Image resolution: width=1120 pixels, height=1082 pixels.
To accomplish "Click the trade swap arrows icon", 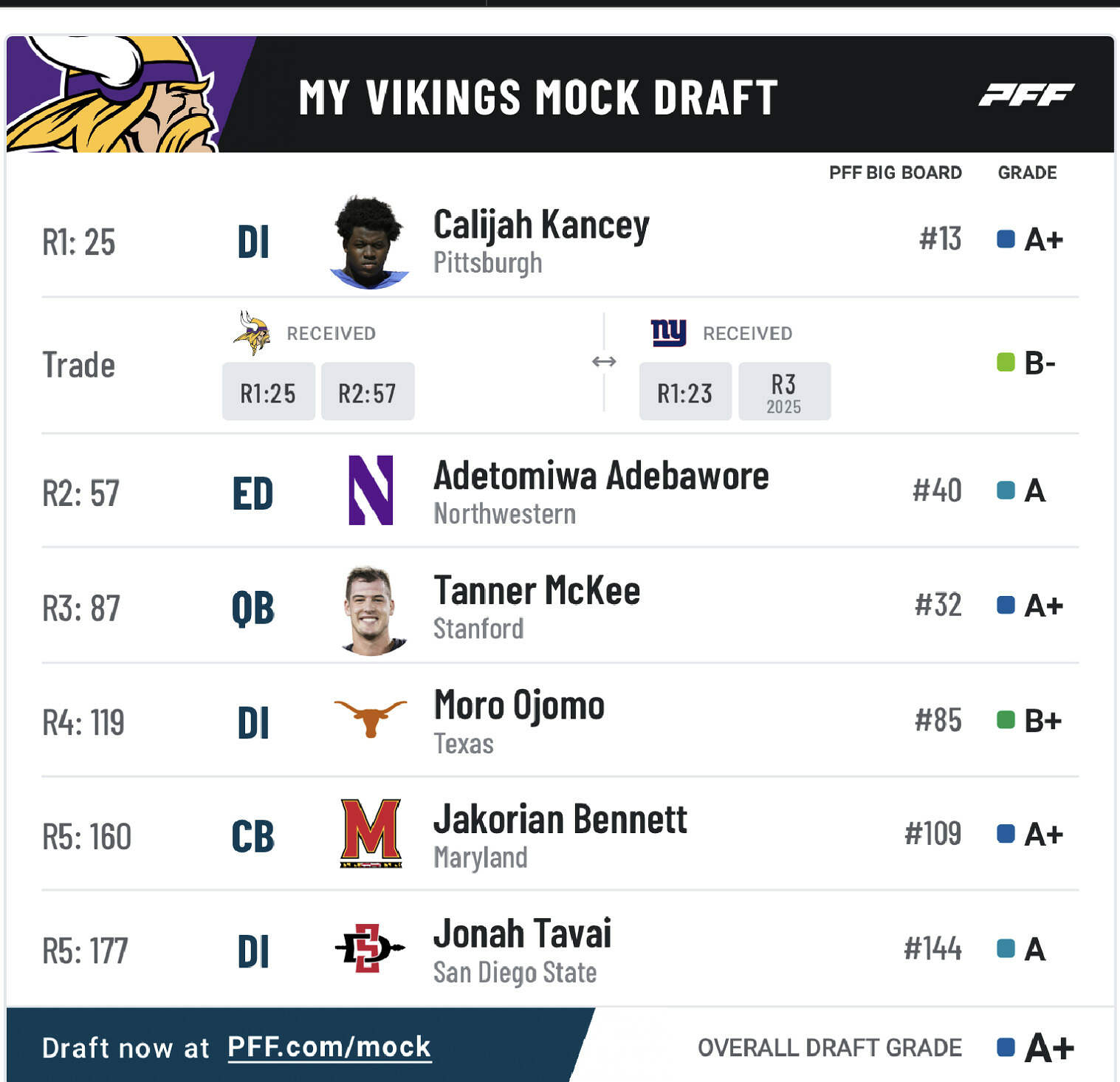I will tap(604, 361).
